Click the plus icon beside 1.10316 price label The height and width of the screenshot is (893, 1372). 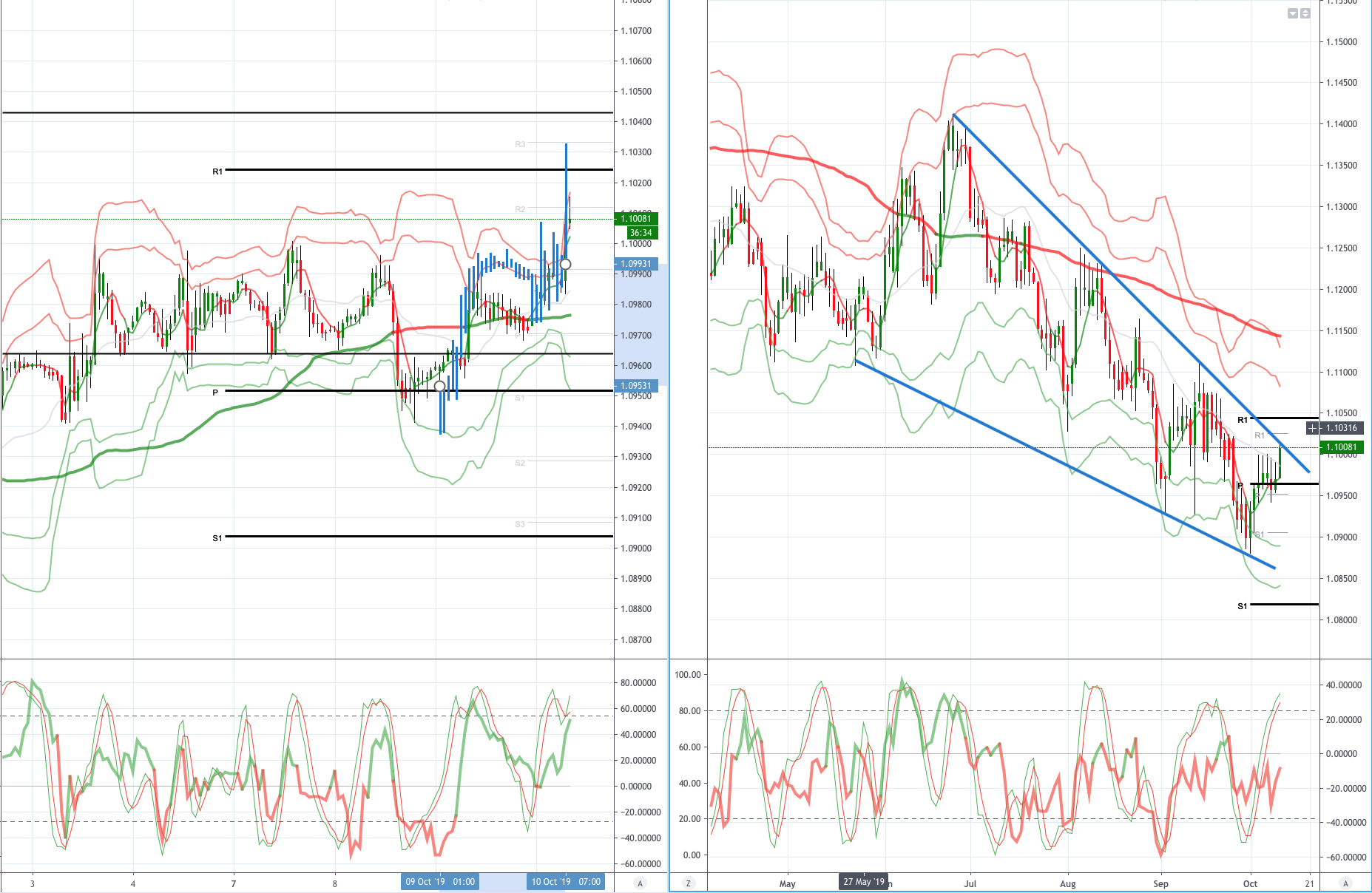1312,428
